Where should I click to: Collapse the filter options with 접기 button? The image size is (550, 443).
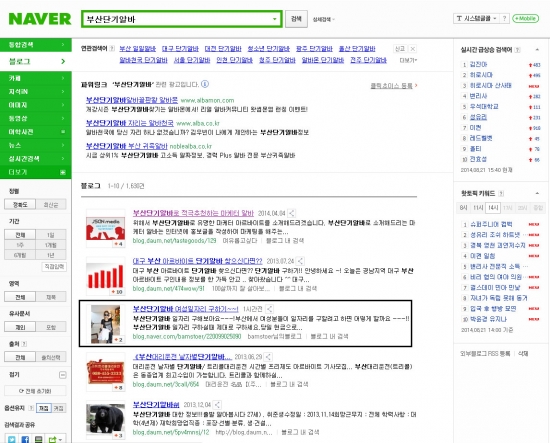[x=62, y=375]
